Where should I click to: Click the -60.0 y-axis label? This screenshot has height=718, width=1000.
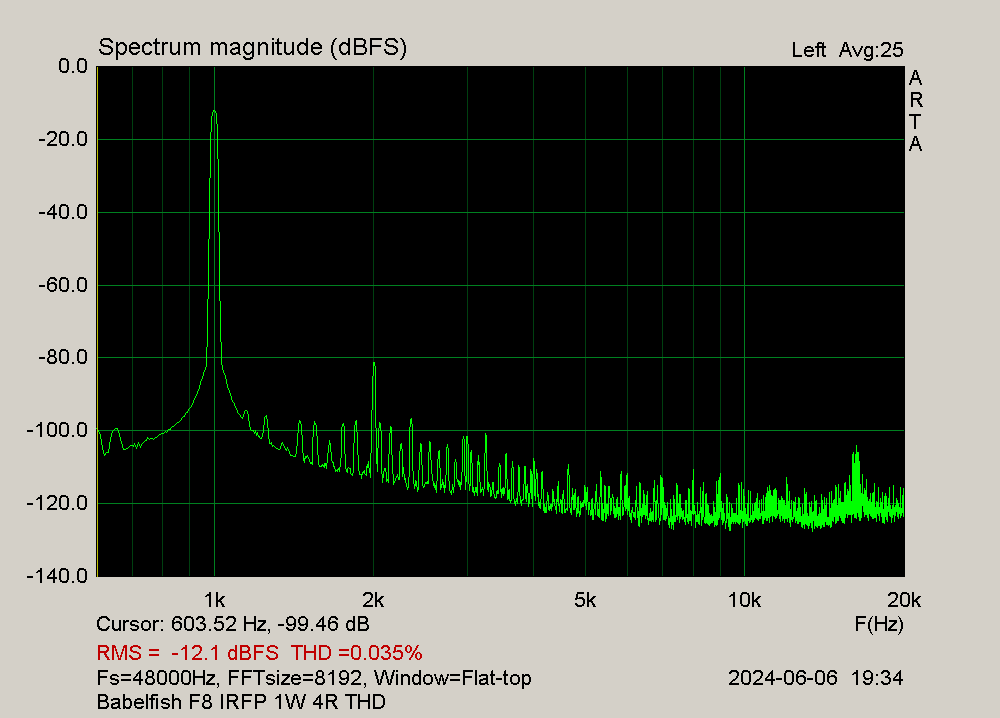pos(62,285)
